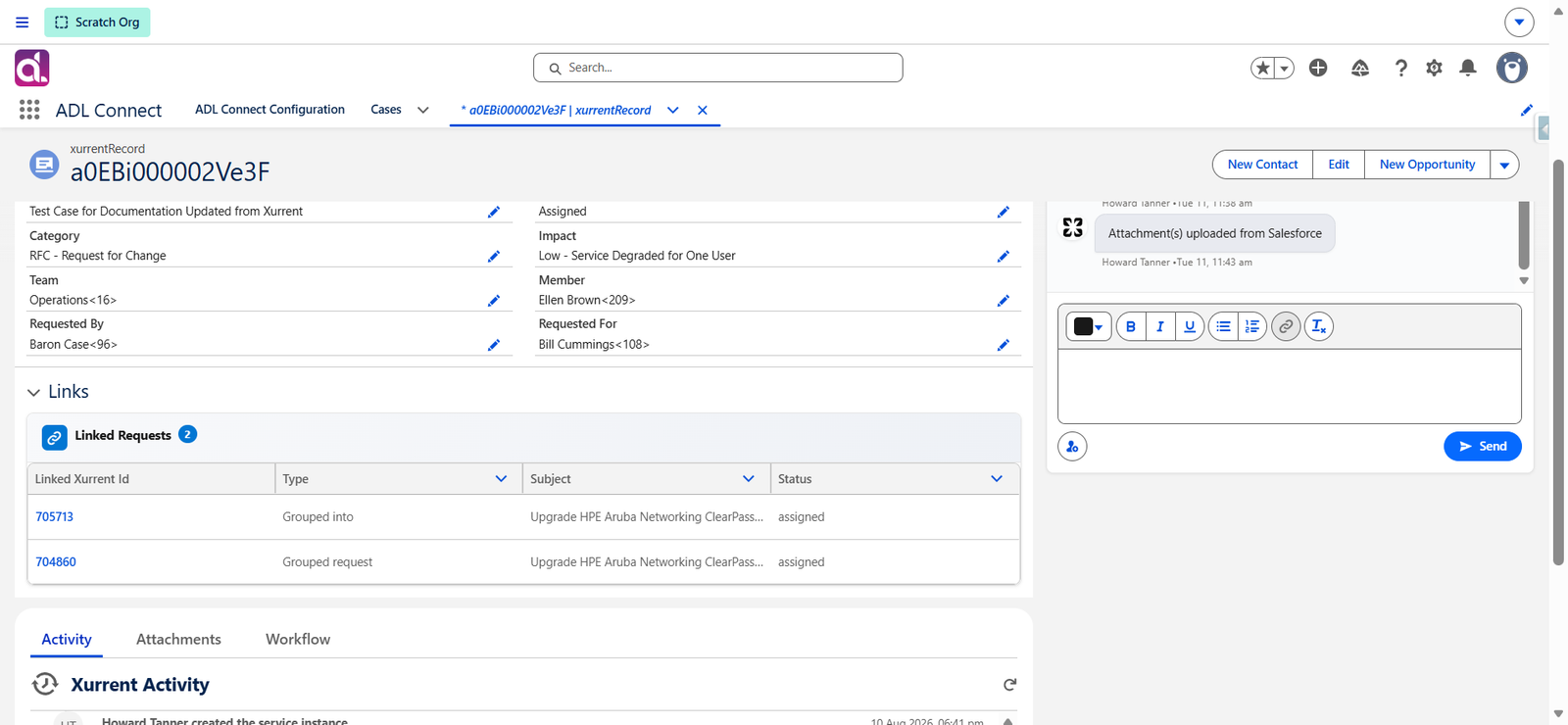This screenshot has width=1568, height=725.
Task: Open the notifications bell
Action: click(1468, 68)
